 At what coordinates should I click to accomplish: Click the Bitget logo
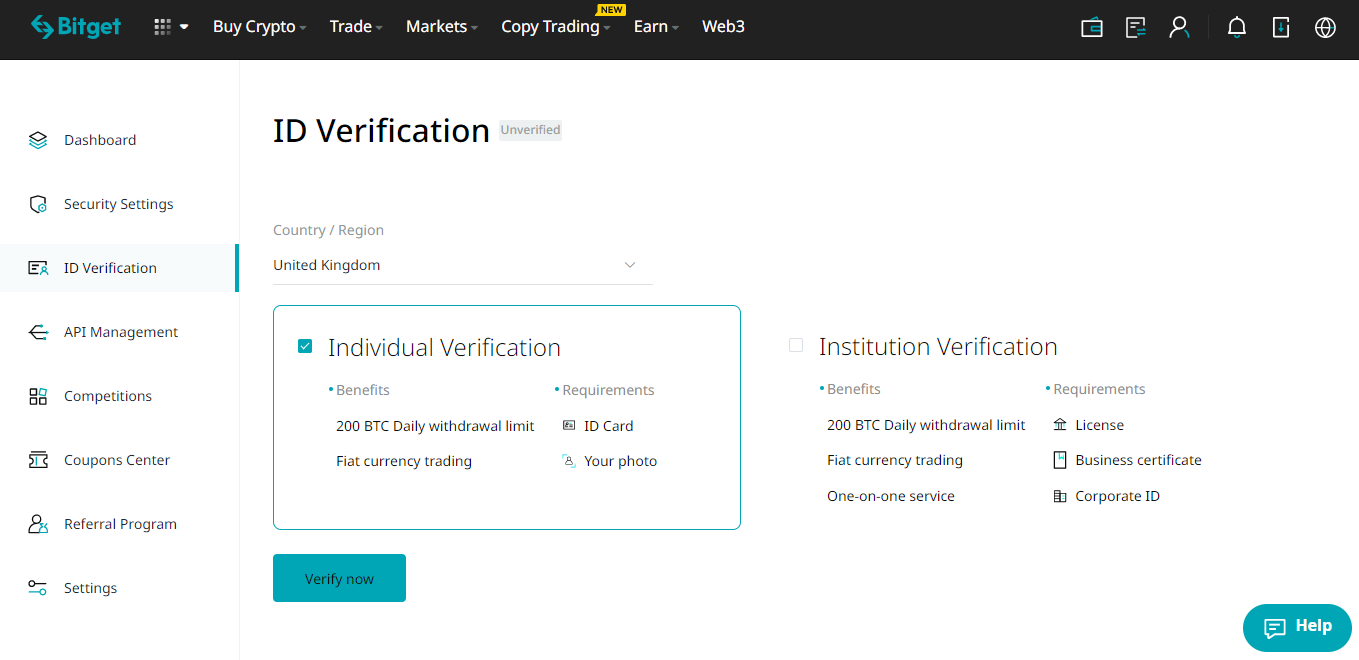(x=76, y=27)
